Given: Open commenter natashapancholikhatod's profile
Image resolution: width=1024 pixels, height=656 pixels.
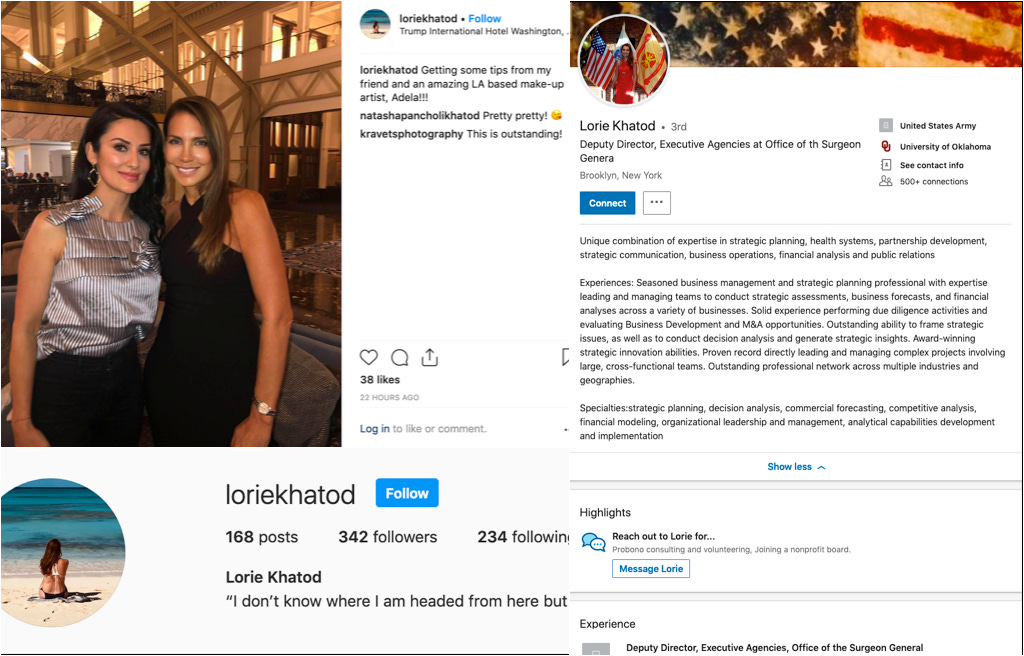Looking at the screenshot, I should (x=419, y=116).
